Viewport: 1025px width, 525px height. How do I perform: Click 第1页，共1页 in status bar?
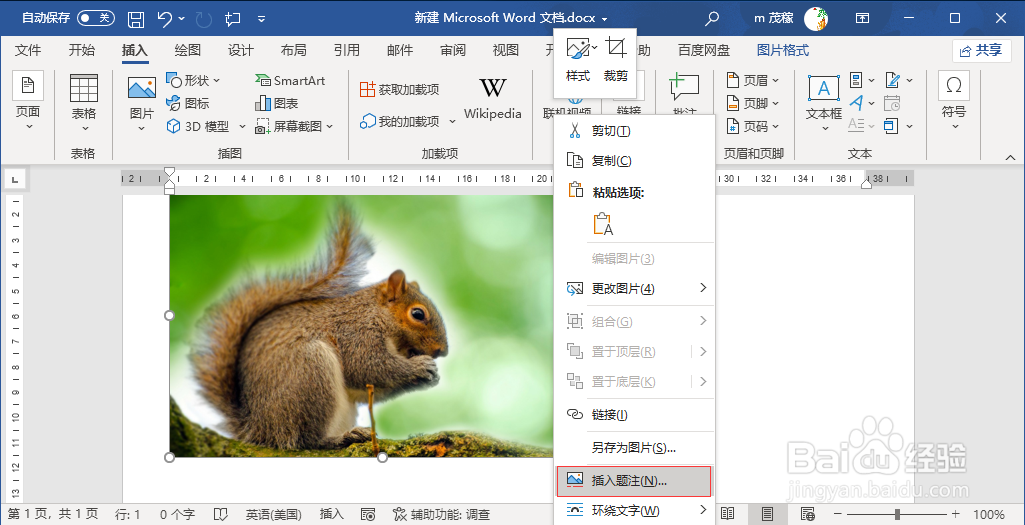pos(53,515)
